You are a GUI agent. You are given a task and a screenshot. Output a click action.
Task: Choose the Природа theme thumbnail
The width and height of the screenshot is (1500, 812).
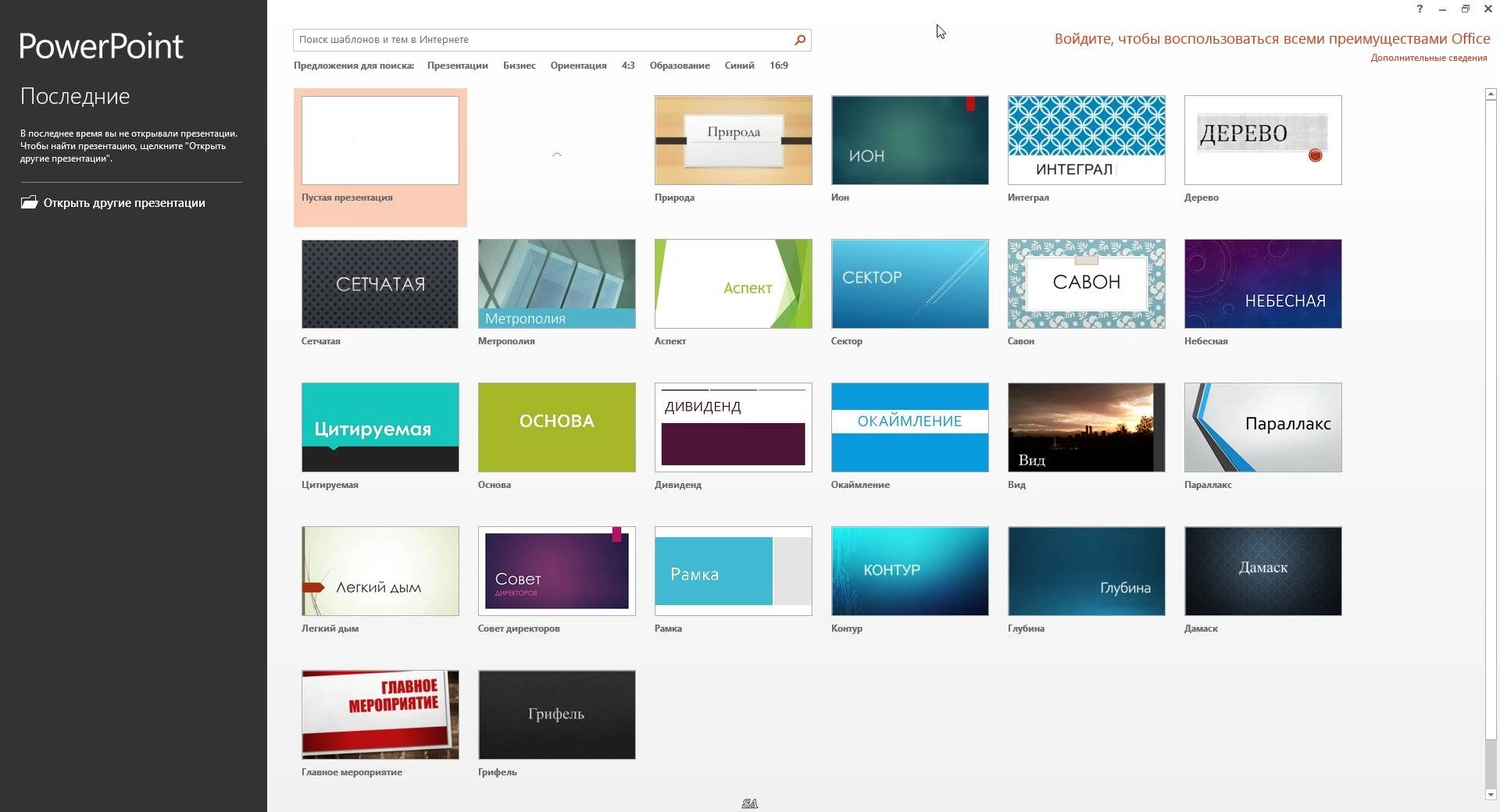pos(734,141)
